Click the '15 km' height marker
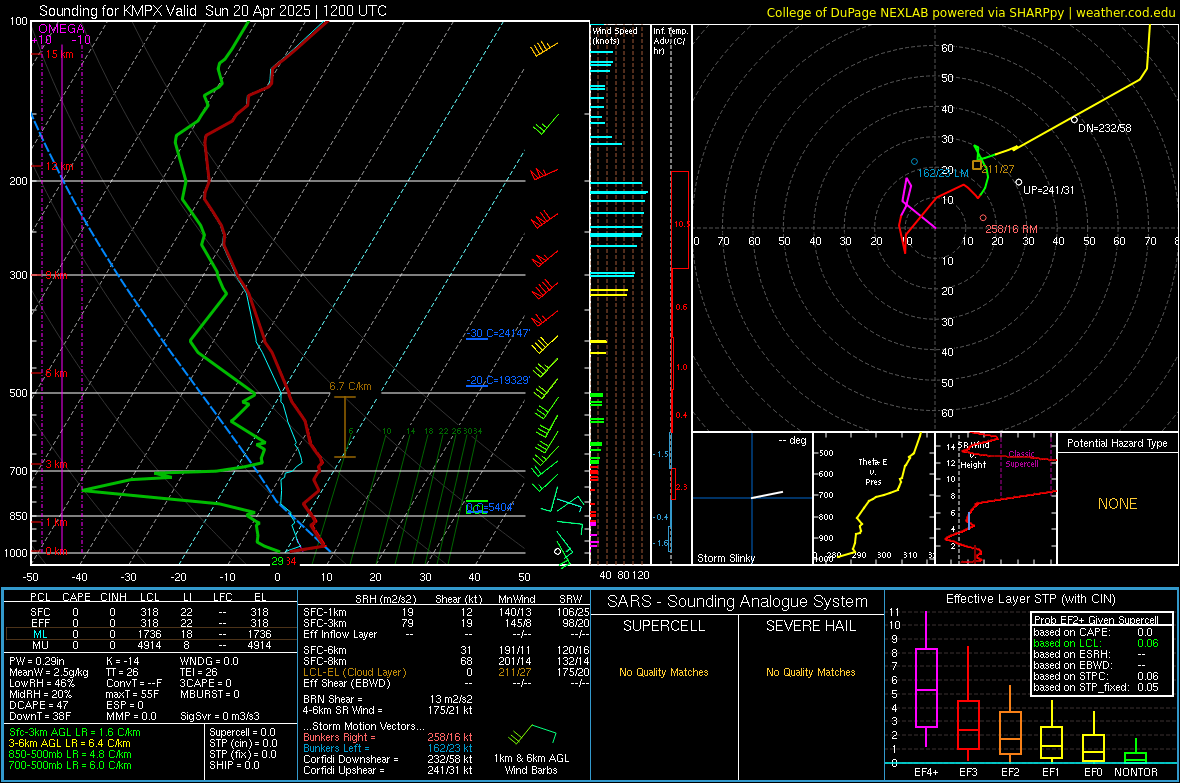The height and width of the screenshot is (783, 1180). pyautogui.click(x=59, y=54)
